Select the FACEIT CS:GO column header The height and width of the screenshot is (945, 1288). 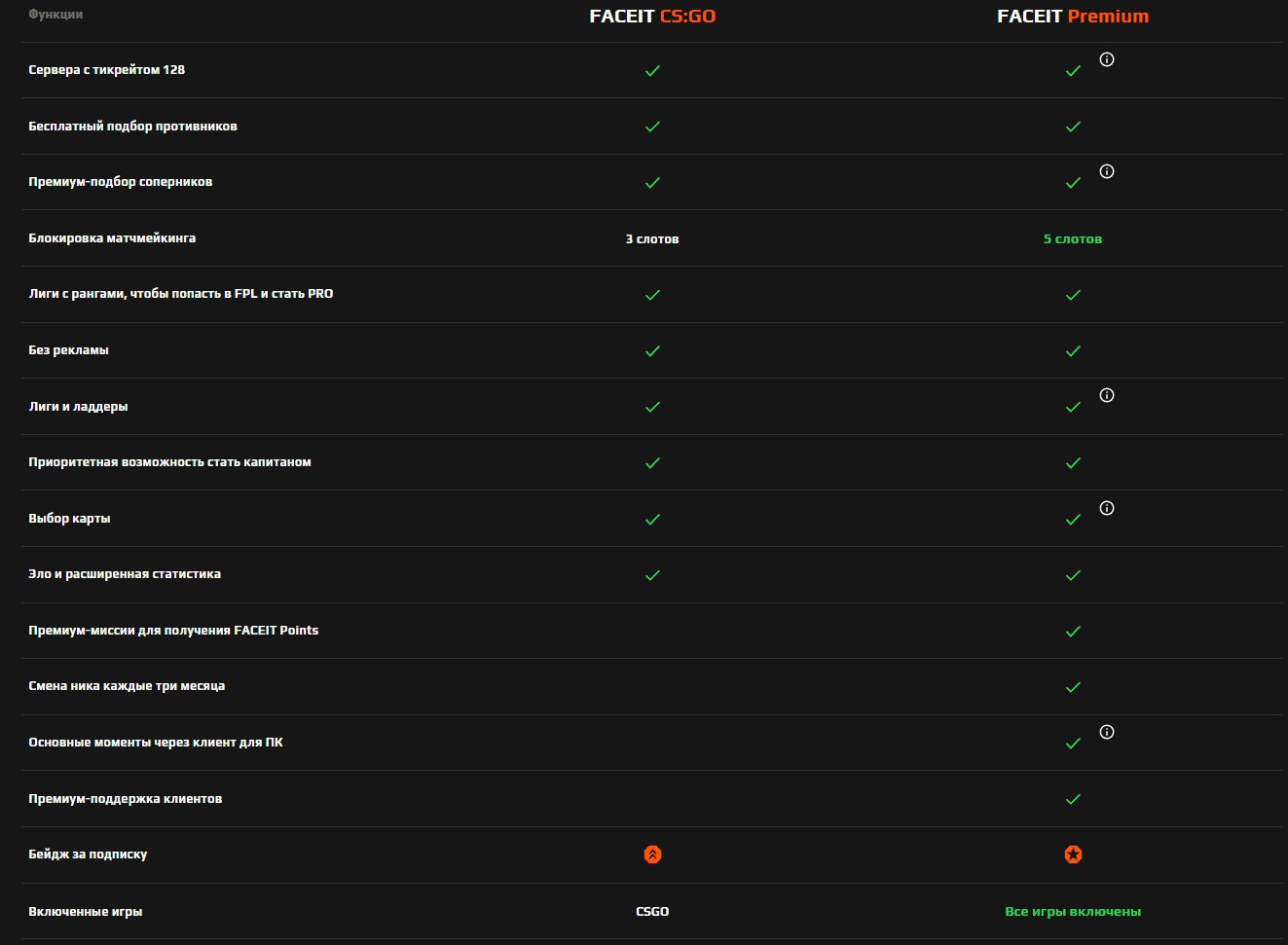coord(652,17)
